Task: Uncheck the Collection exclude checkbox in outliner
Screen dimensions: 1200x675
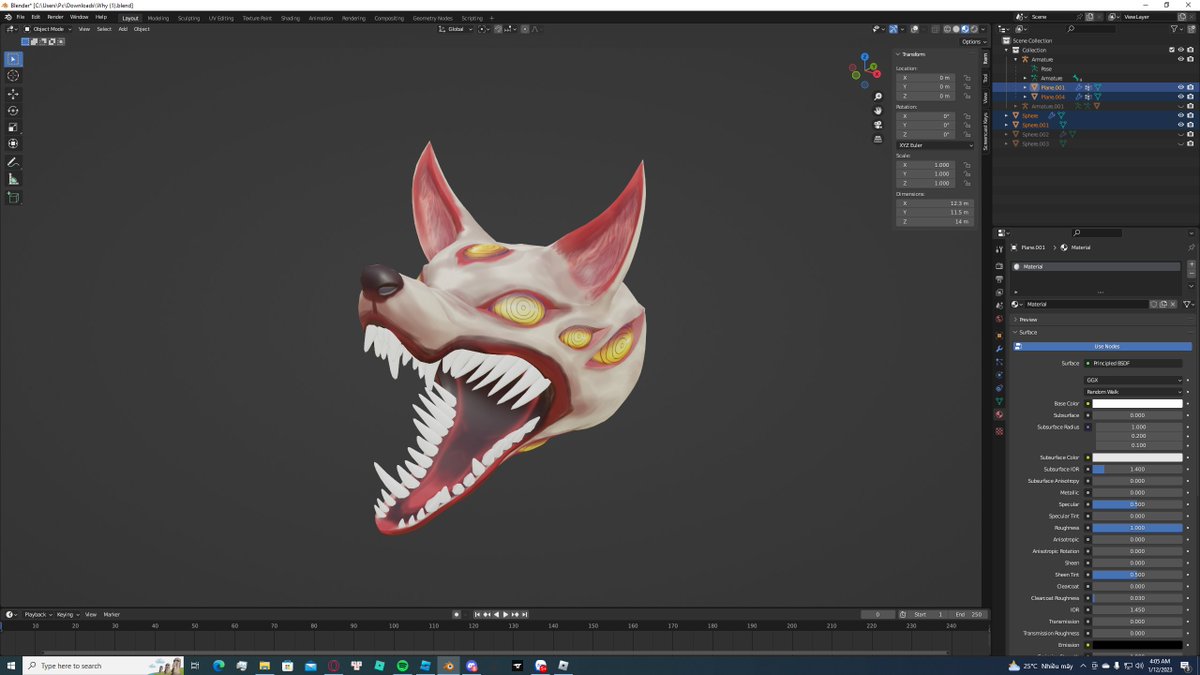Action: [x=1171, y=50]
